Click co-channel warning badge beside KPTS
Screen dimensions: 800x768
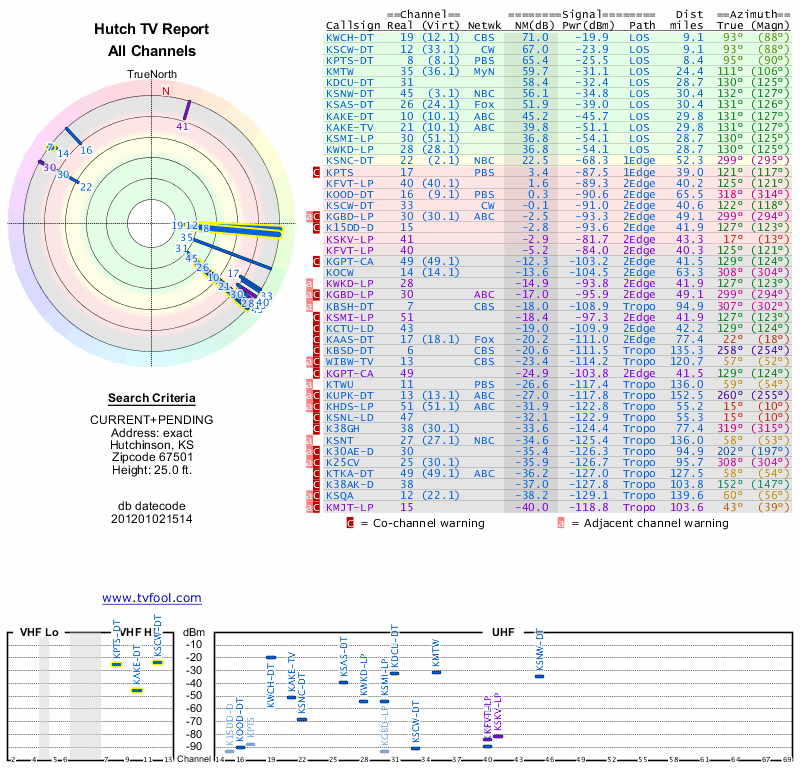pyautogui.click(x=316, y=172)
